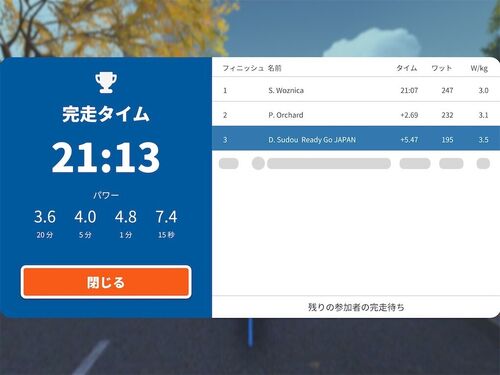Click the タイム column header

407,68
